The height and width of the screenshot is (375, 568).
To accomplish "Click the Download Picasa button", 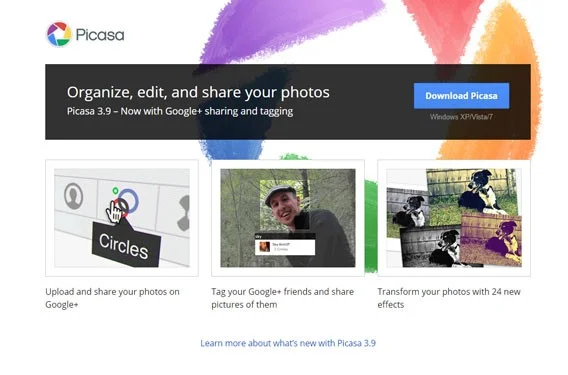I will point(461,96).
